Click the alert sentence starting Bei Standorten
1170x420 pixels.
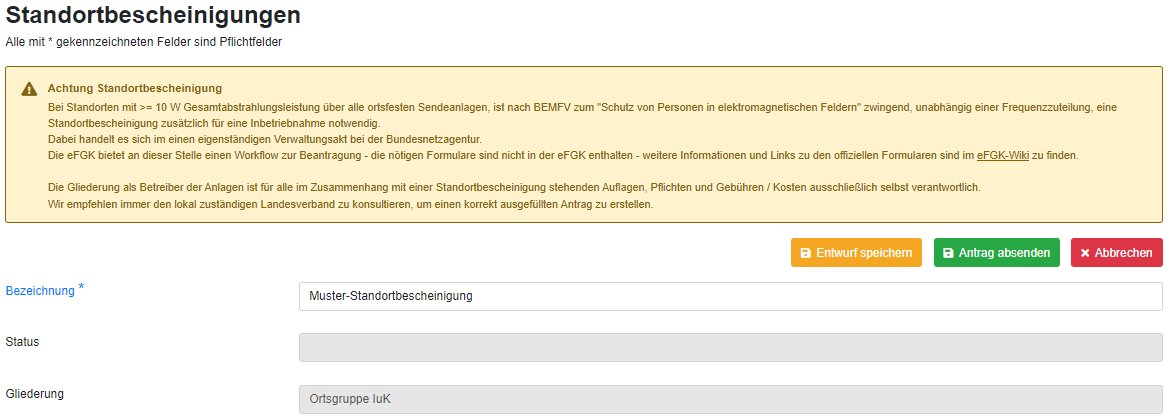(x=582, y=114)
